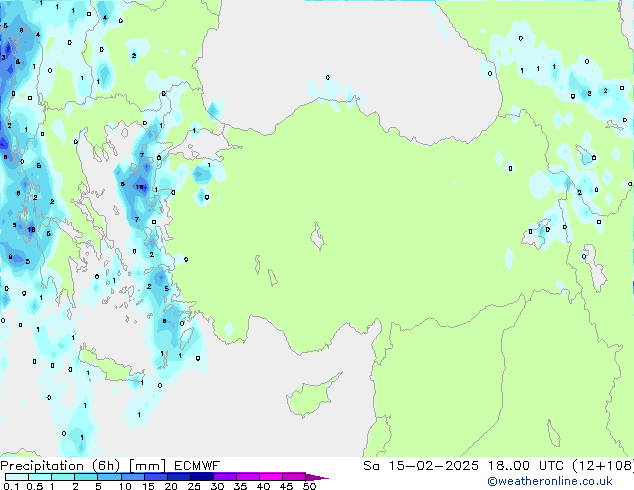Click the legend value '25'
634x490 pixels.
[x=194, y=486]
